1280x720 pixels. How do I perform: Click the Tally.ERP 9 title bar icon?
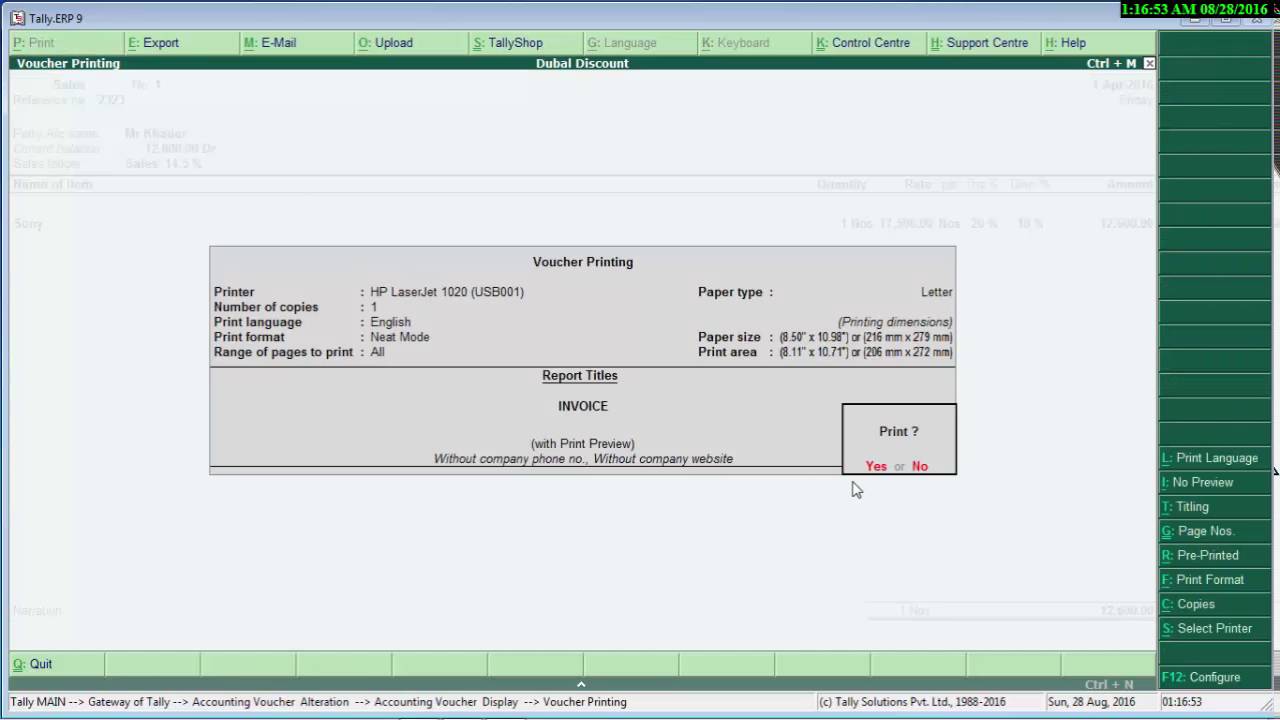click(18, 18)
